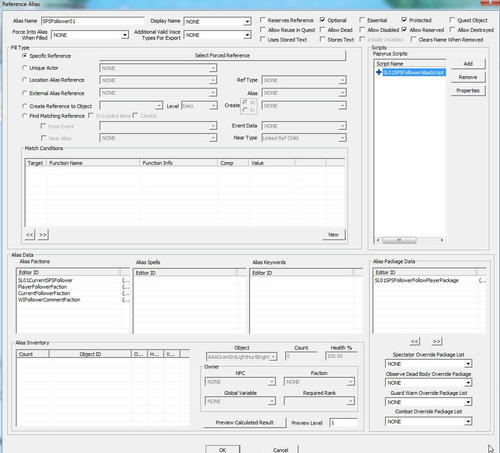Go to next match condition with >> button
Screen dimensions: 500x453
[x=43, y=235]
